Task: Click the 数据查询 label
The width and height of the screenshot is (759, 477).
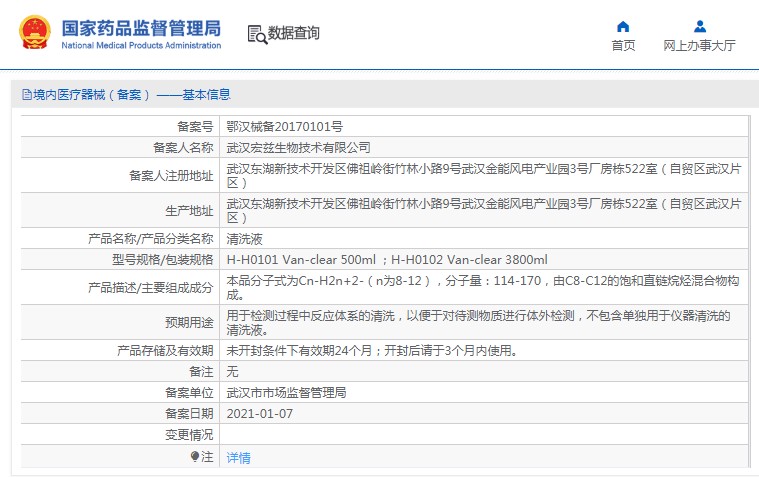Action: click(294, 33)
